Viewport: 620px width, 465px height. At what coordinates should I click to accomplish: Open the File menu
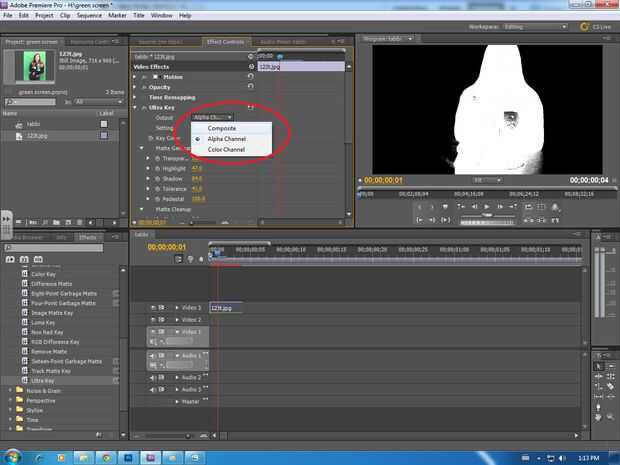pos(8,15)
